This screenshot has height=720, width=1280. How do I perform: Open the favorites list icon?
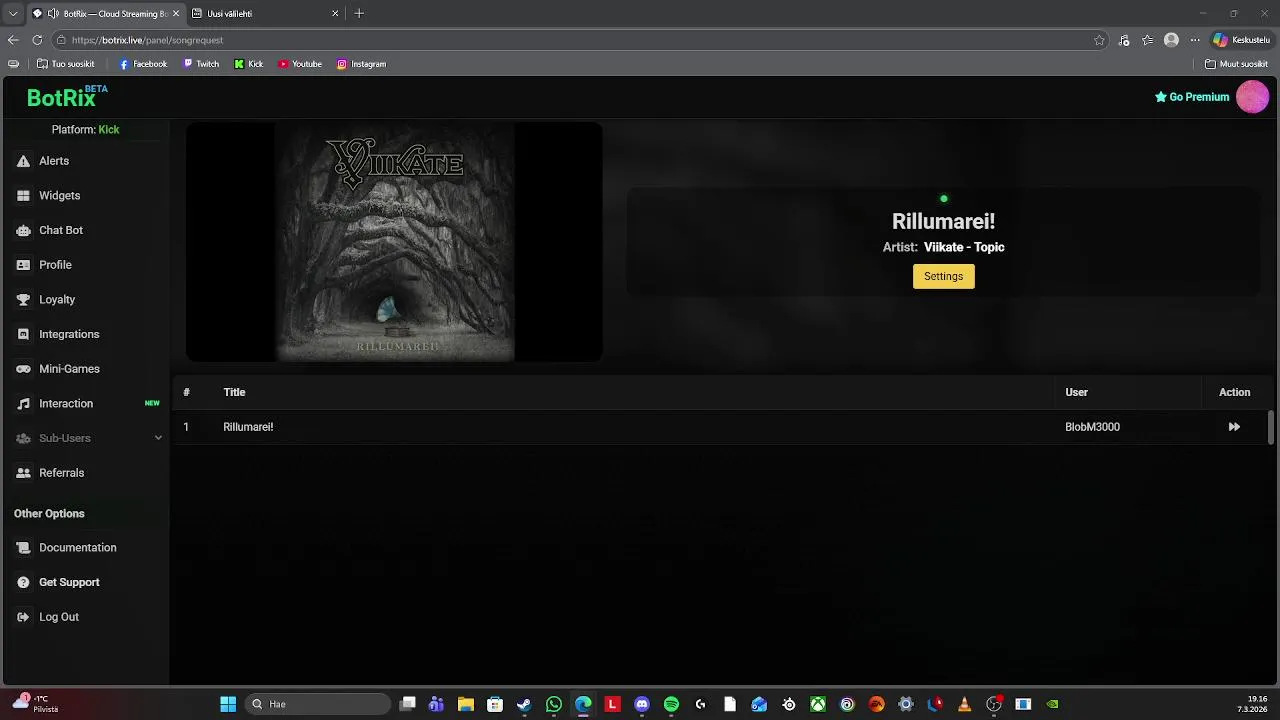(1147, 40)
